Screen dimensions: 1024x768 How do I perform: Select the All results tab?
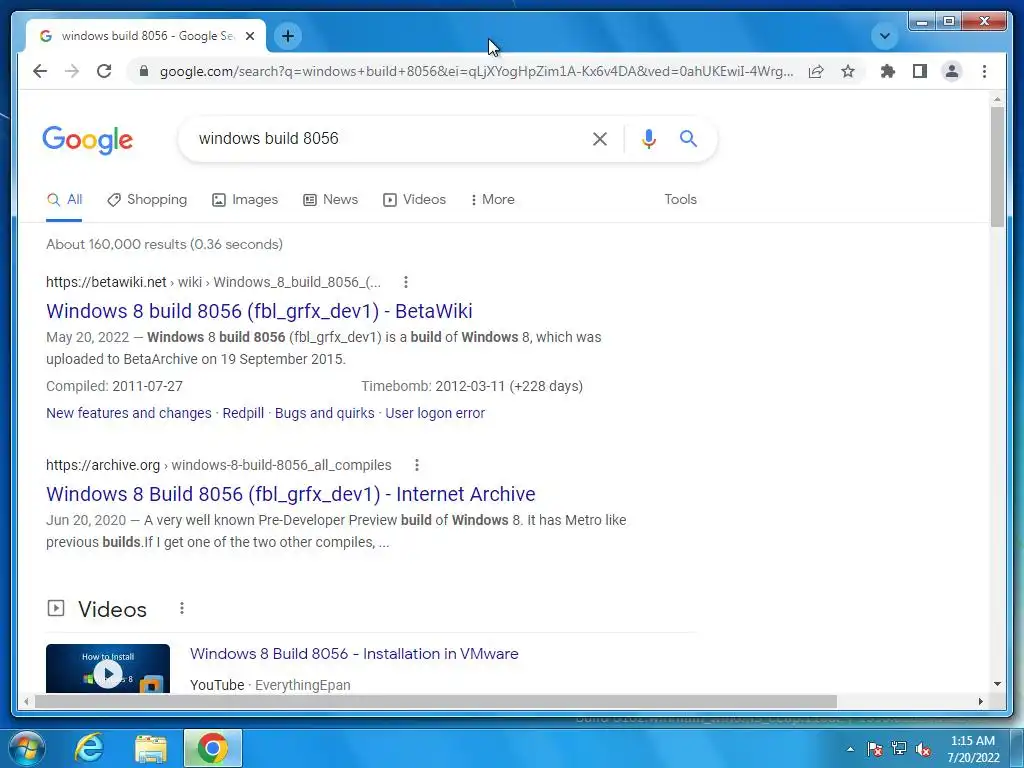point(64,200)
